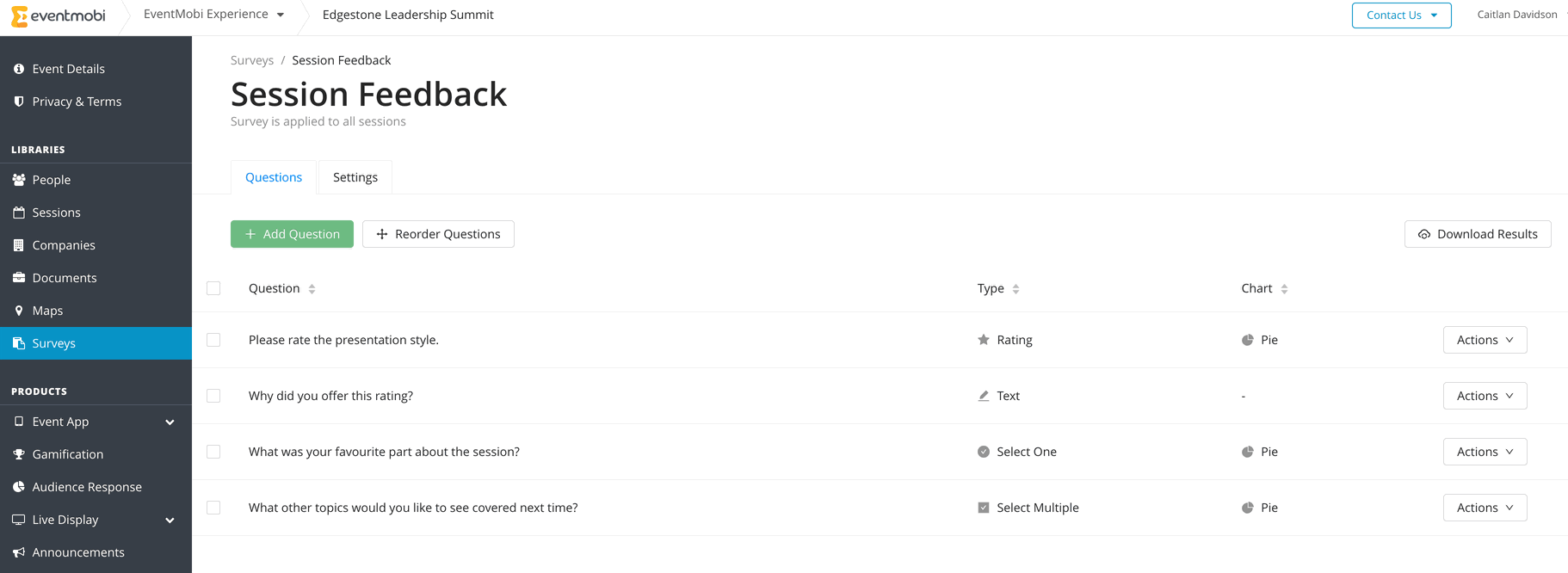The image size is (1568, 573).
Task: Open the EventMobi Experience dropdown
Action: tap(214, 15)
